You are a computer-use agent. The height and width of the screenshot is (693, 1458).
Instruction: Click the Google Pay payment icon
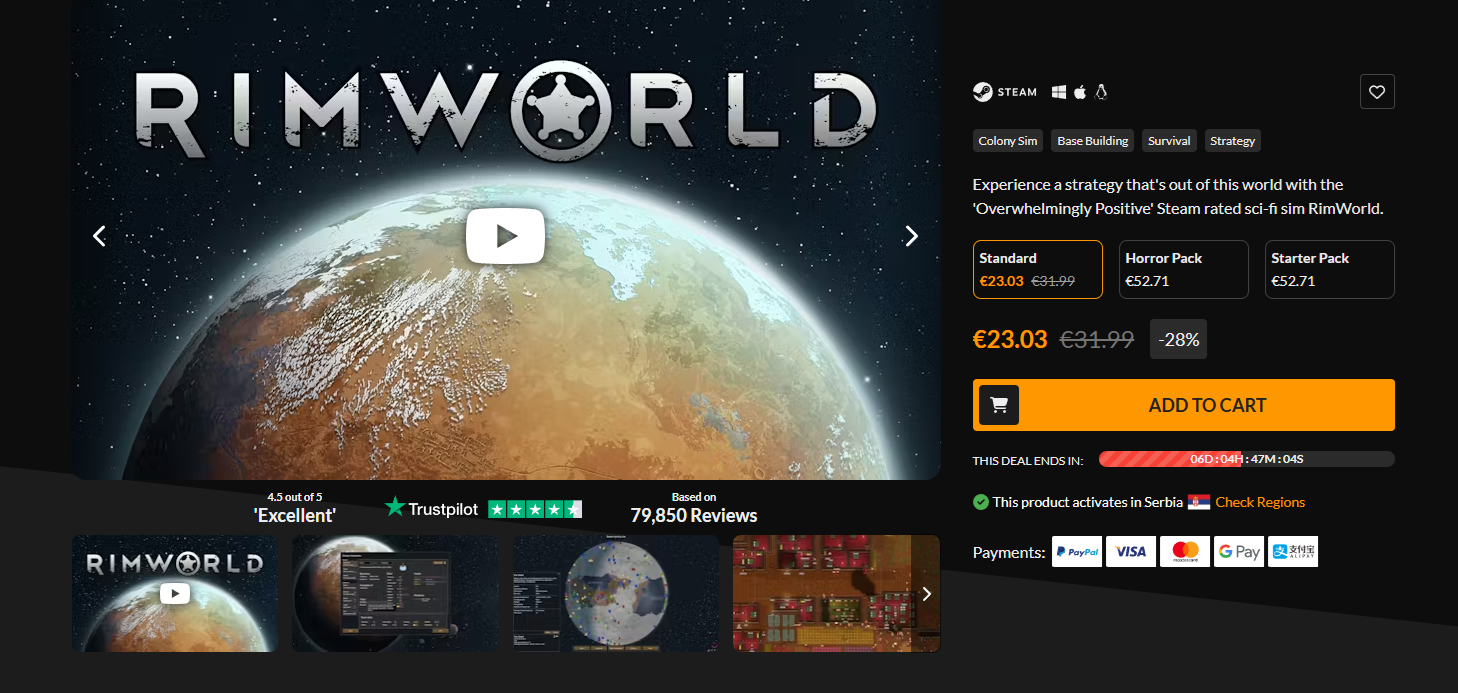click(1239, 552)
